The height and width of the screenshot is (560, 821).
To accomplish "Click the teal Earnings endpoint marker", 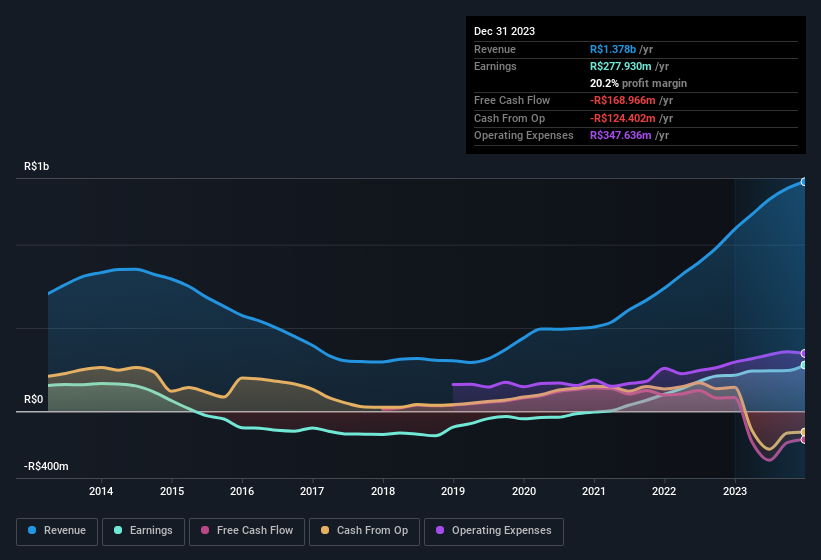I will [x=804, y=365].
